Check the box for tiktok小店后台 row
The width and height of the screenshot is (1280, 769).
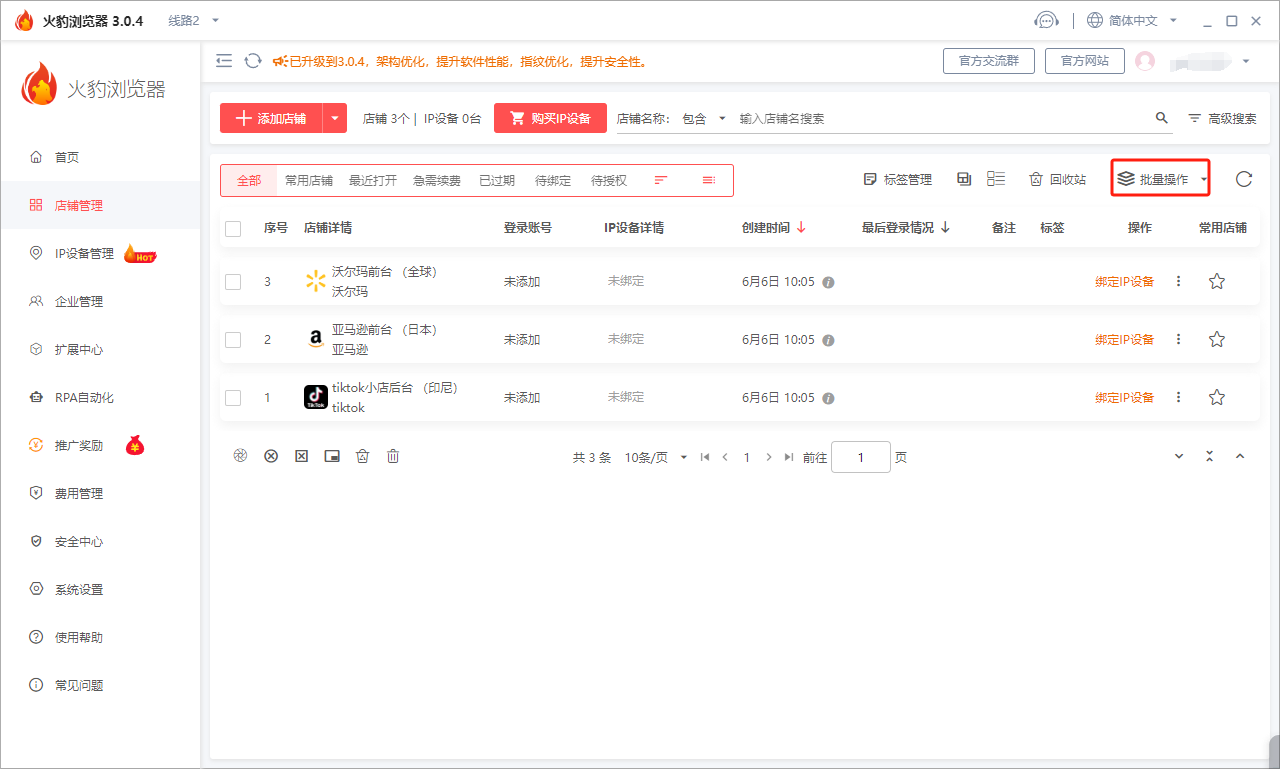(233, 398)
